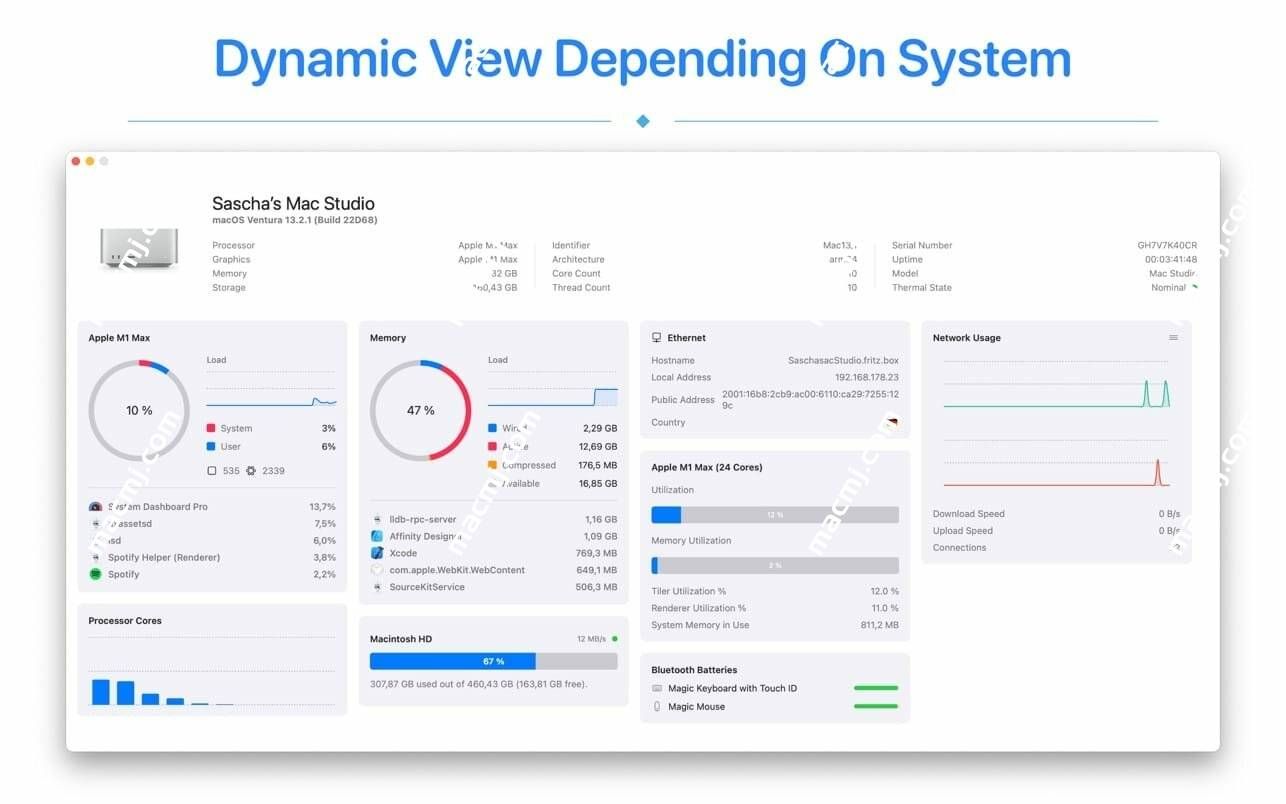Click the Download Speed row

click(x=1056, y=514)
